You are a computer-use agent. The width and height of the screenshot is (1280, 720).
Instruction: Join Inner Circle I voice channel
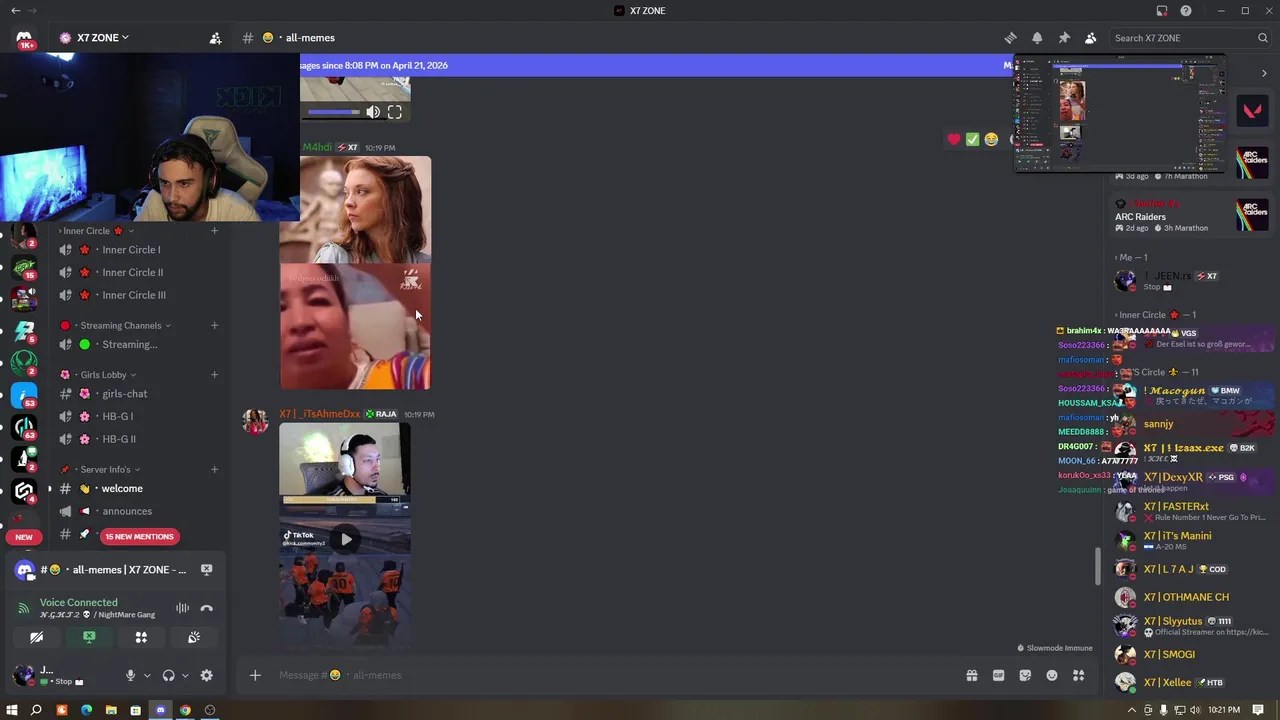(130, 250)
